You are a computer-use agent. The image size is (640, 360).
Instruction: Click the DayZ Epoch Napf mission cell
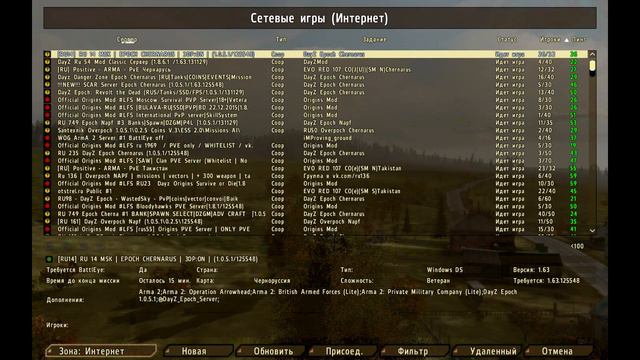point(327,123)
